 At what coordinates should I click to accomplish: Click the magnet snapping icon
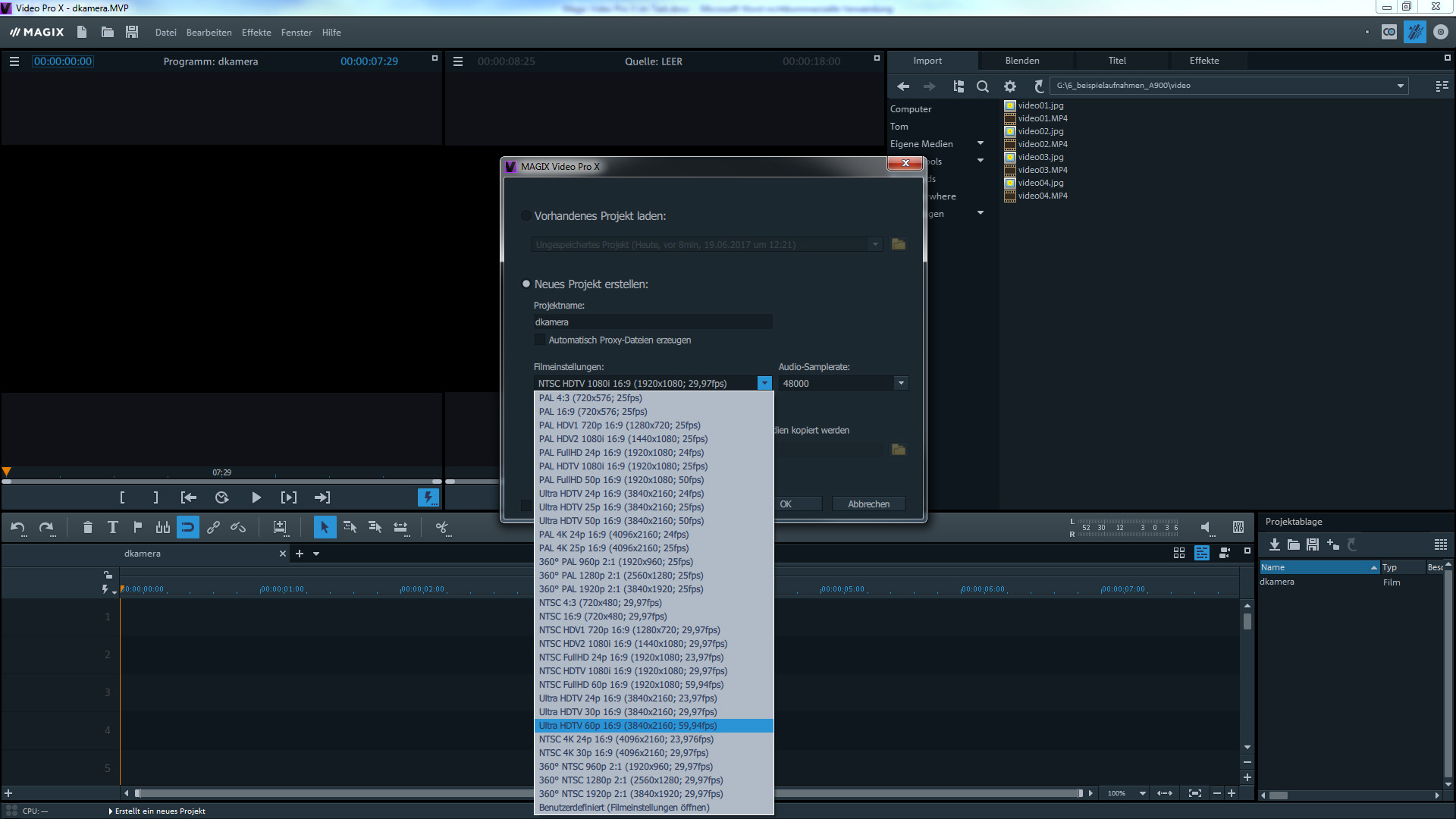(x=188, y=527)
